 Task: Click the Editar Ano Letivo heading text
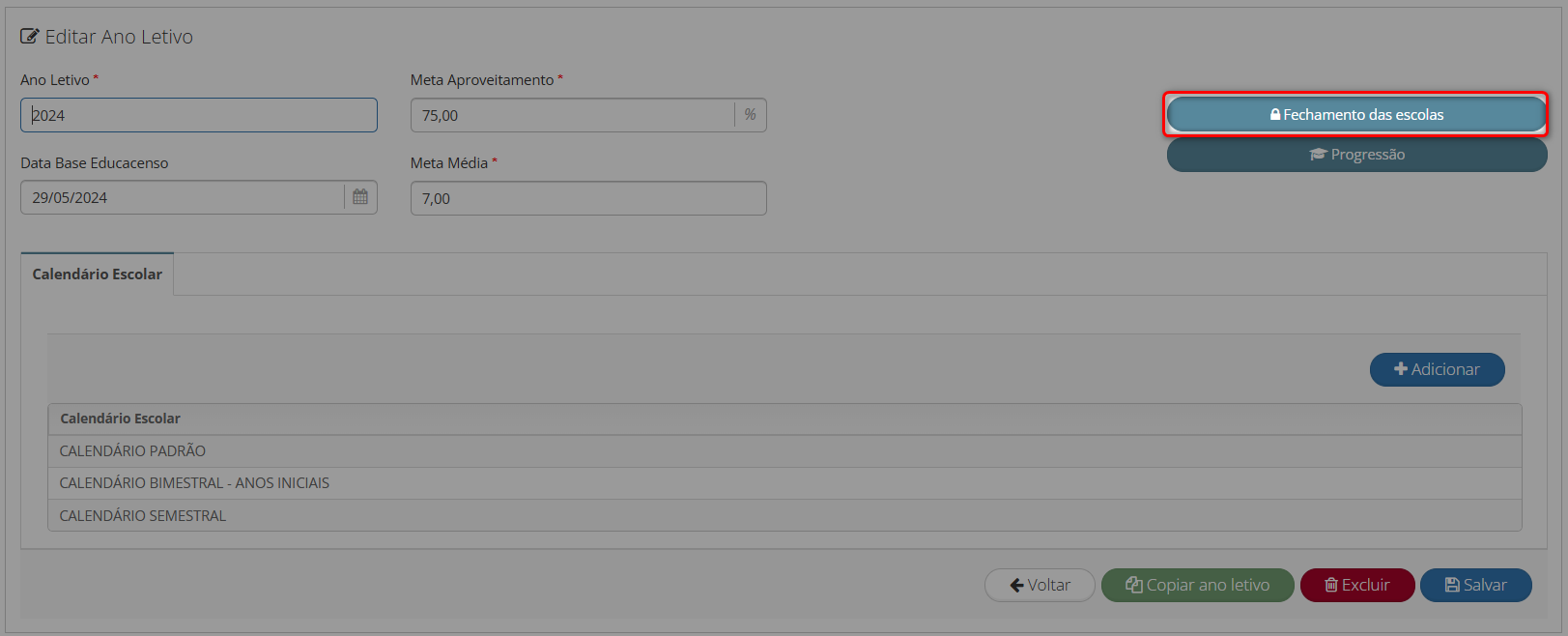tap(119, 37)
